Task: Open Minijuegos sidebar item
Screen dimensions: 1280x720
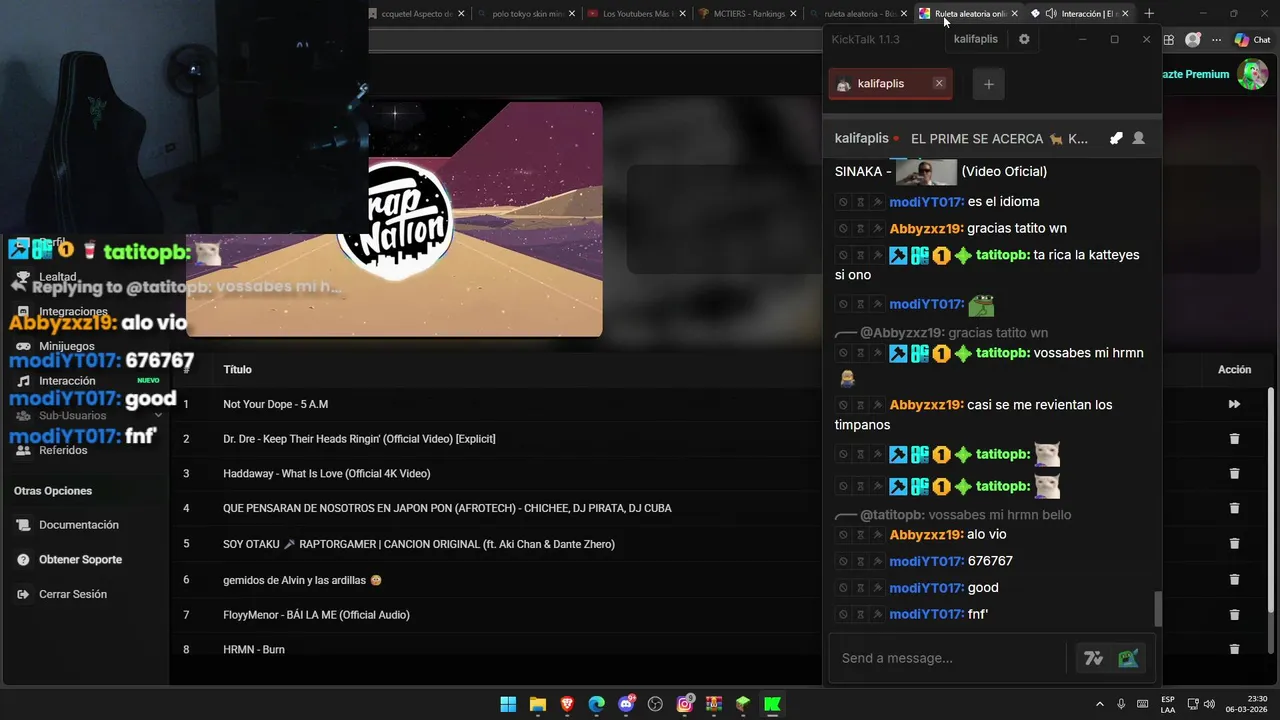Action: 67,346
